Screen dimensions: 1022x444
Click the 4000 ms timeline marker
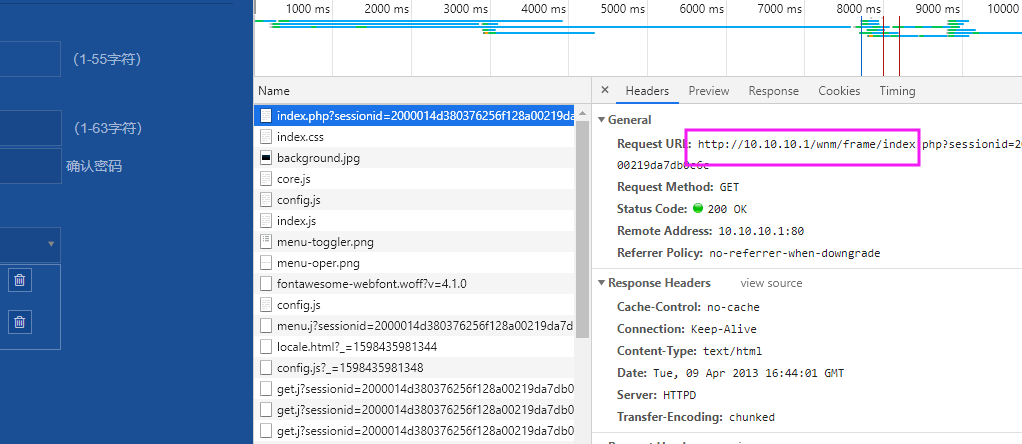click(544, 8)
